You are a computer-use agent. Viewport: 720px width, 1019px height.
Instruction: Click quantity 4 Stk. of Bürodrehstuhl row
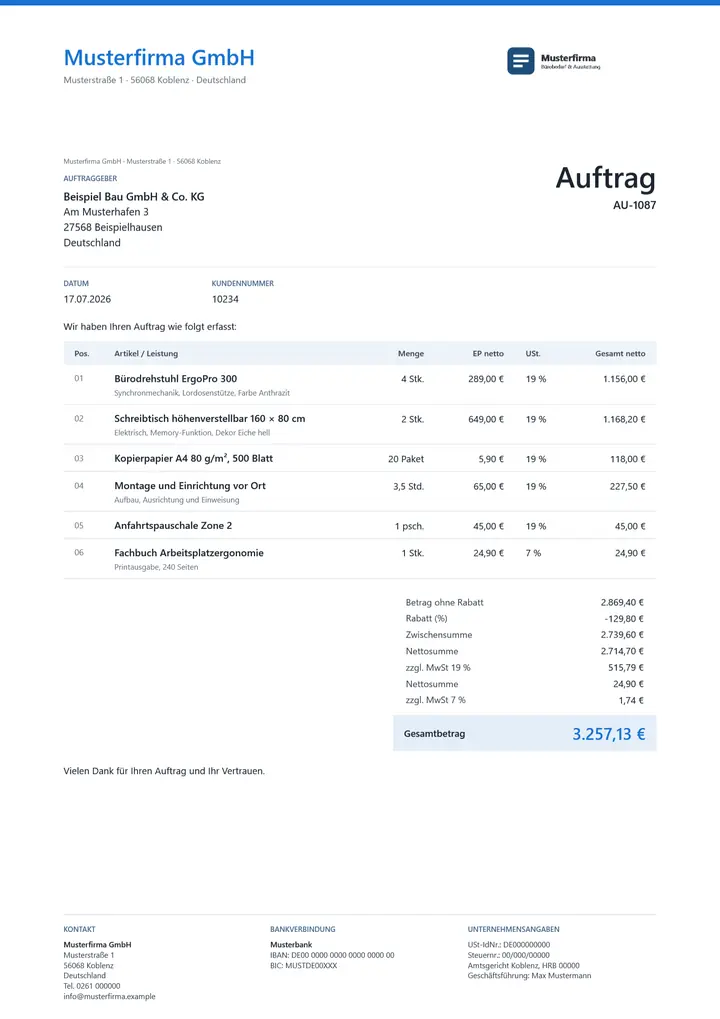(x=413, y=379)
